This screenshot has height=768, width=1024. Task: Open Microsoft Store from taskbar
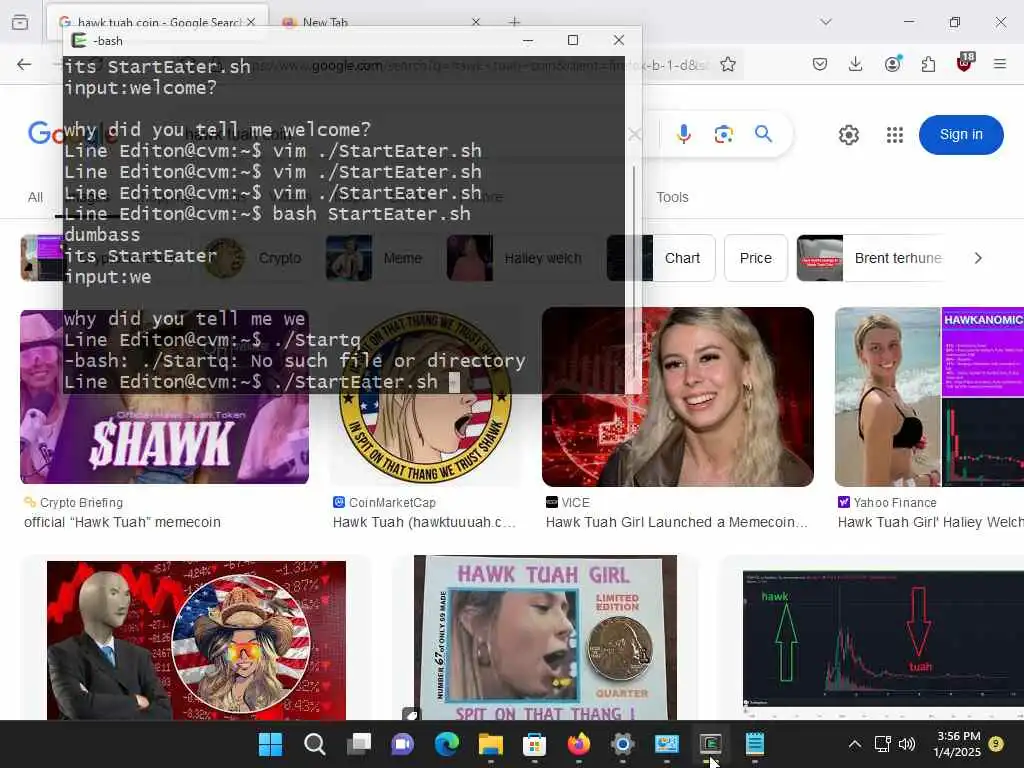tap(534, 744)
